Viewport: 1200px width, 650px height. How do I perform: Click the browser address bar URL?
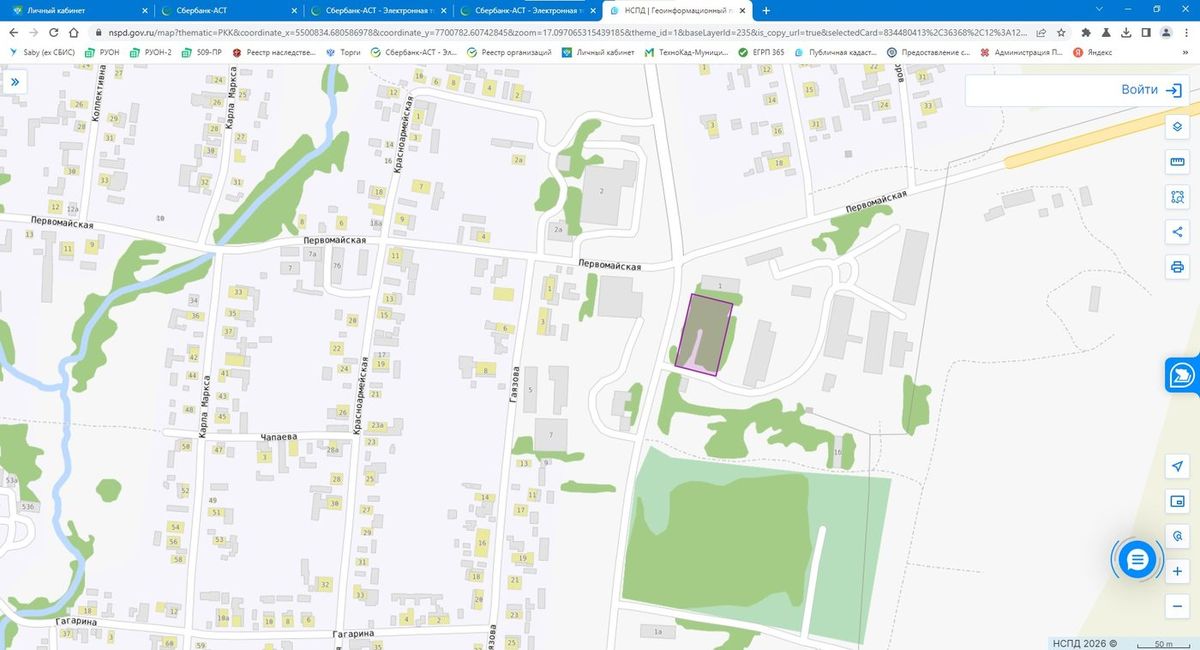(565, 32)
